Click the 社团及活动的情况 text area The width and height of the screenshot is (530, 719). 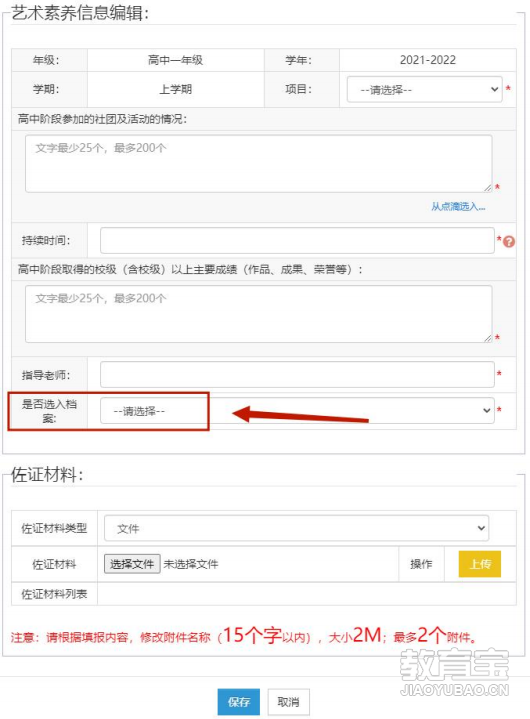point(259,164)
